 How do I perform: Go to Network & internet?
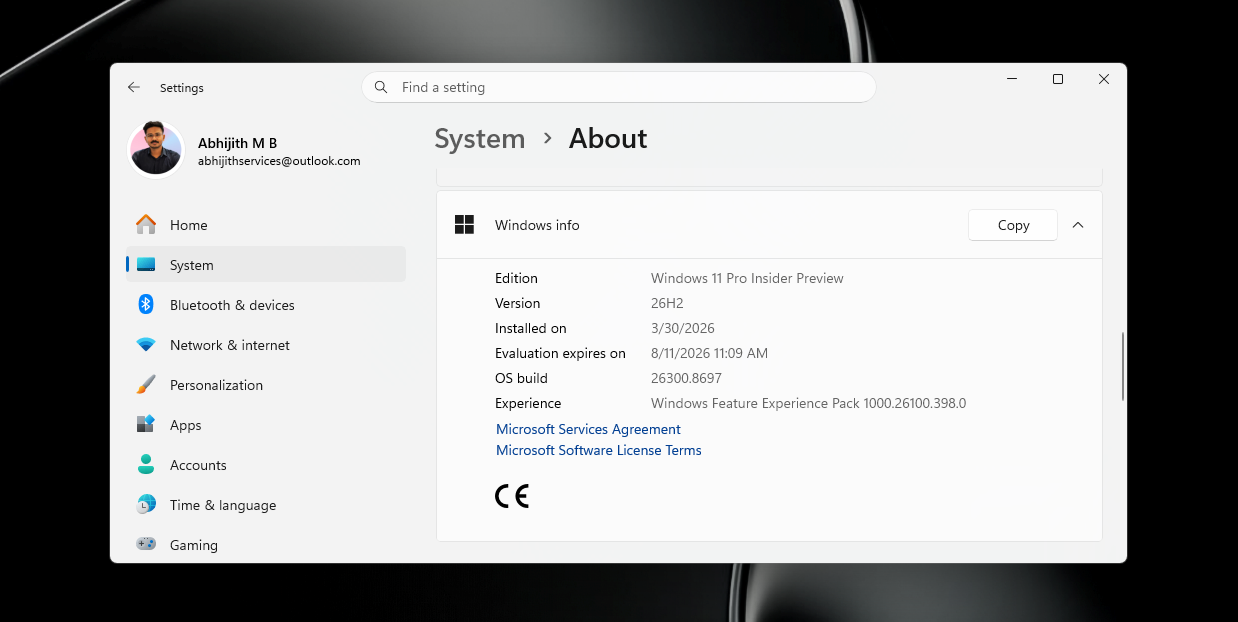[266, 345]
